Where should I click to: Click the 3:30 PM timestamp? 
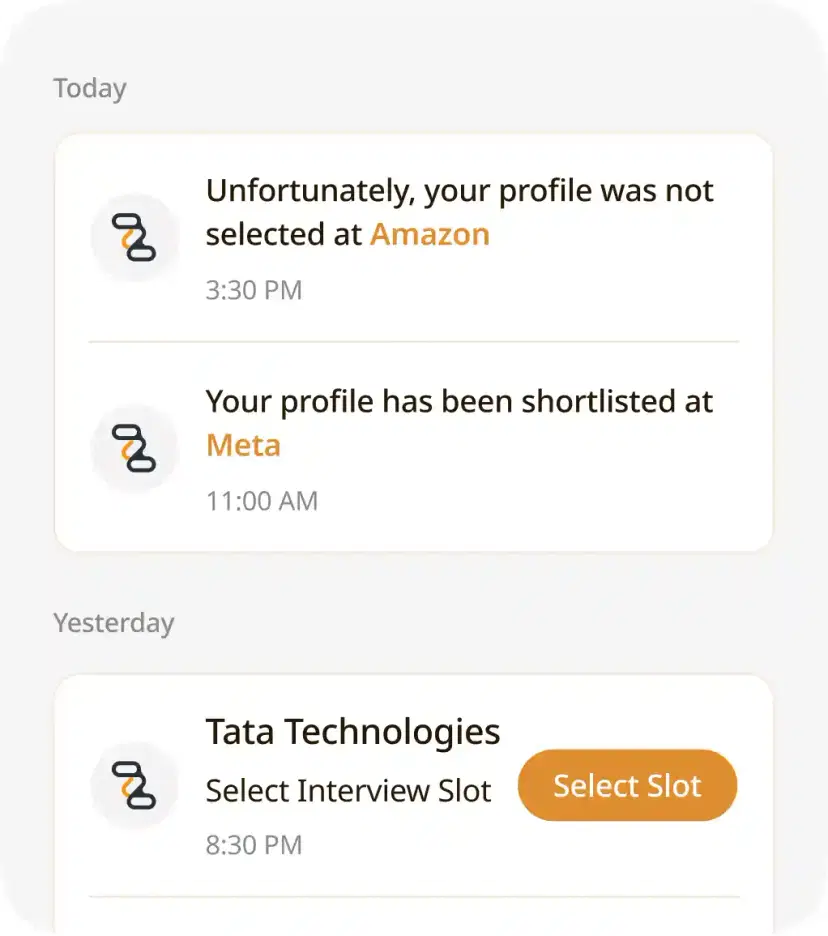coord(254,291)
